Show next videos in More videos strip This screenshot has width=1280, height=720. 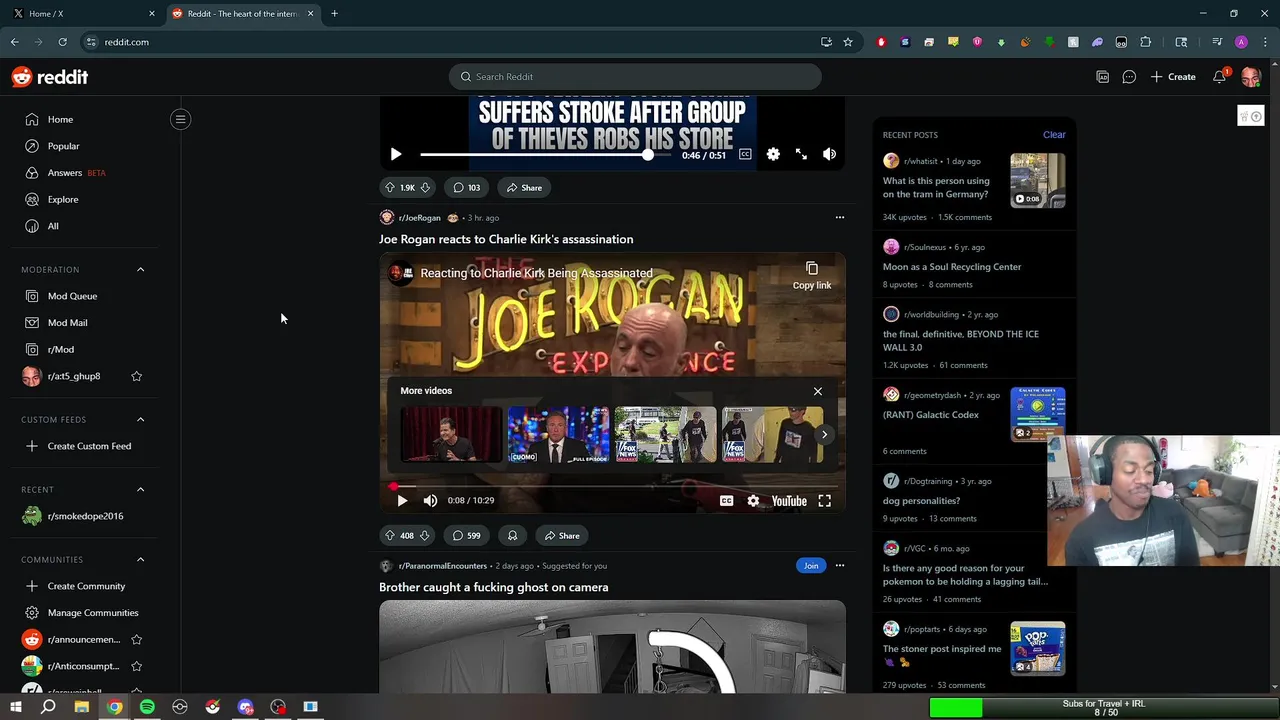coord(824,434)
